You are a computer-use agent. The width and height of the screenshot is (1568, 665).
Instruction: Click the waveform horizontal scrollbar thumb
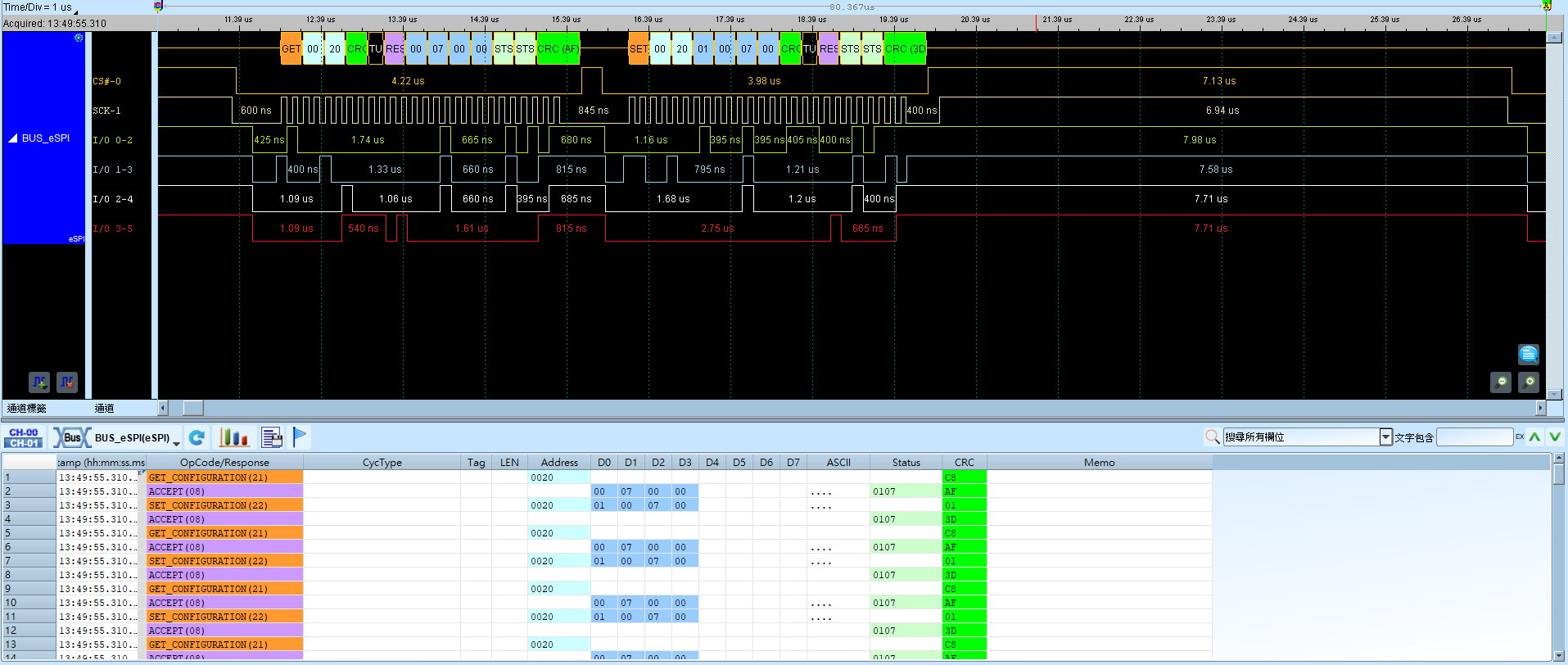[193, 408]
